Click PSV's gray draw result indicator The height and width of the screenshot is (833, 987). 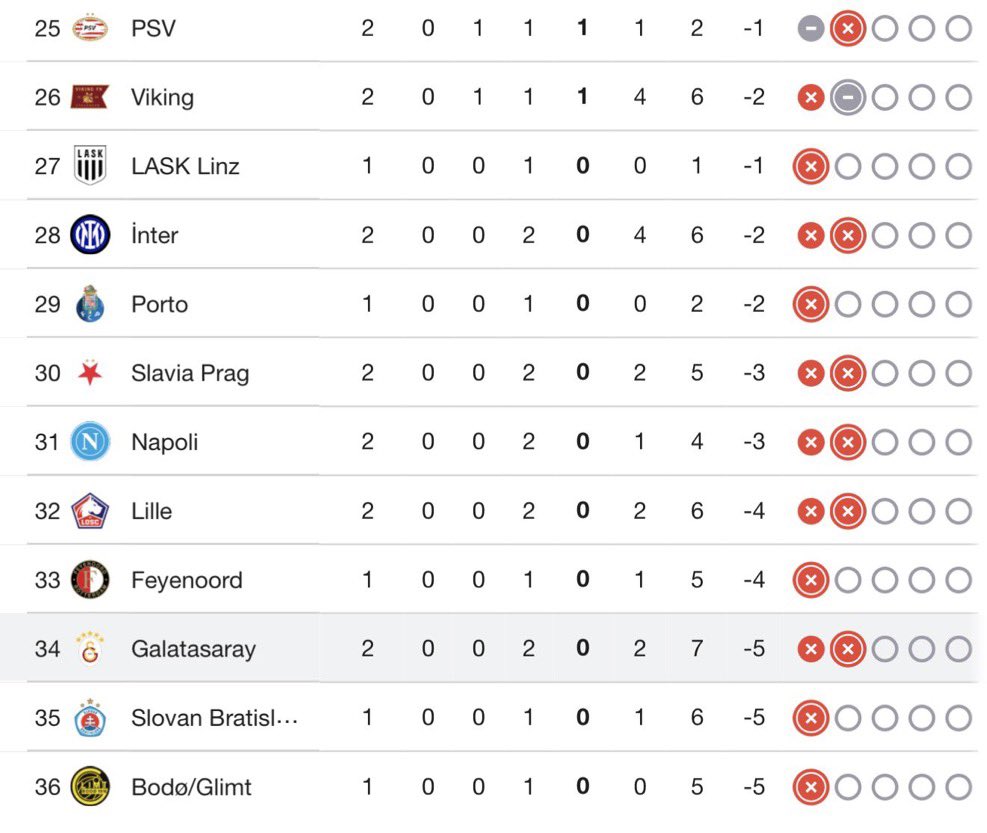click(811, 28)
